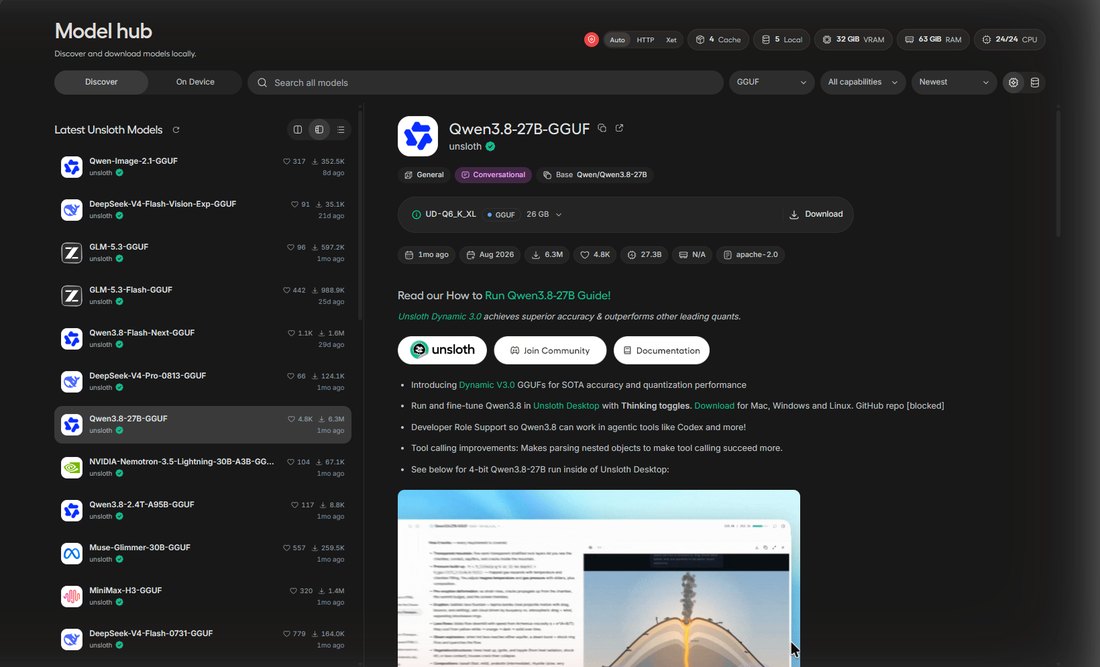Click the NVIDIA-Nemotron-3.5 model logo

click(72, 467)
